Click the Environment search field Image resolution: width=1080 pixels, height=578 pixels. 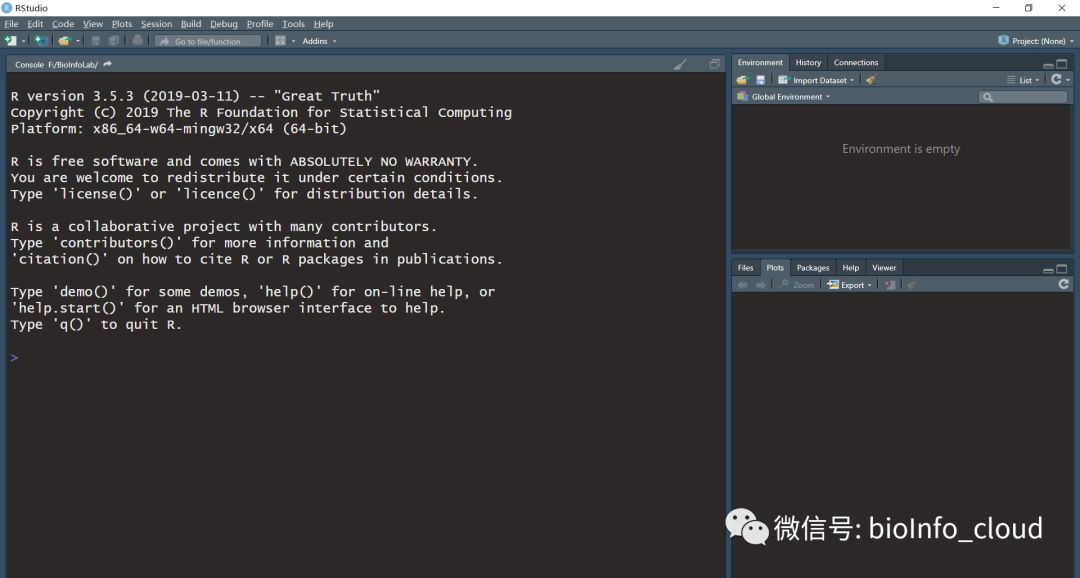(x=1023, y=97)
